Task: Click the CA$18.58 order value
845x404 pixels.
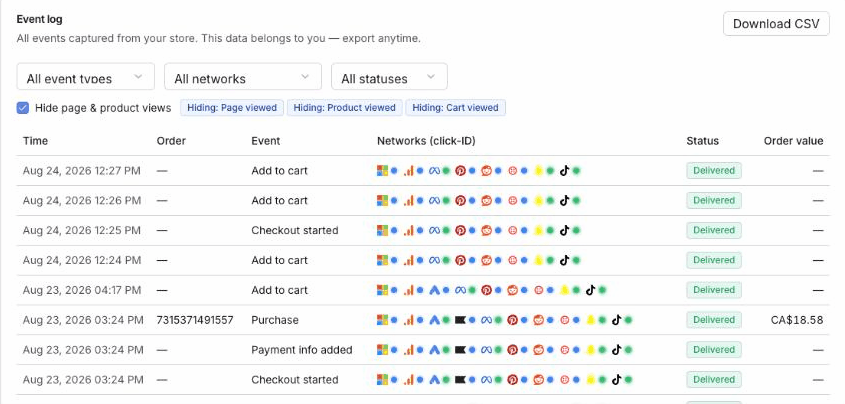Action: point(797,320)
